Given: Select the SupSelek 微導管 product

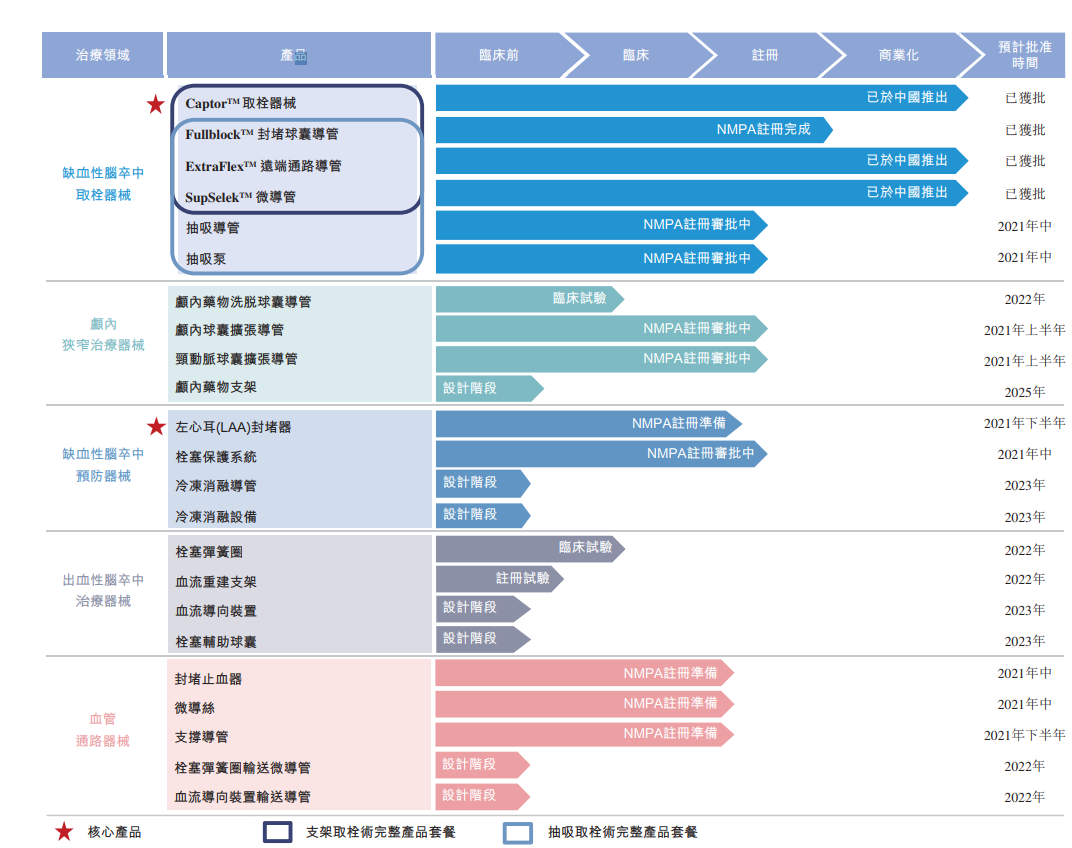Looking at the screenshot, I should pyautogui.click(x=240, y=197).
